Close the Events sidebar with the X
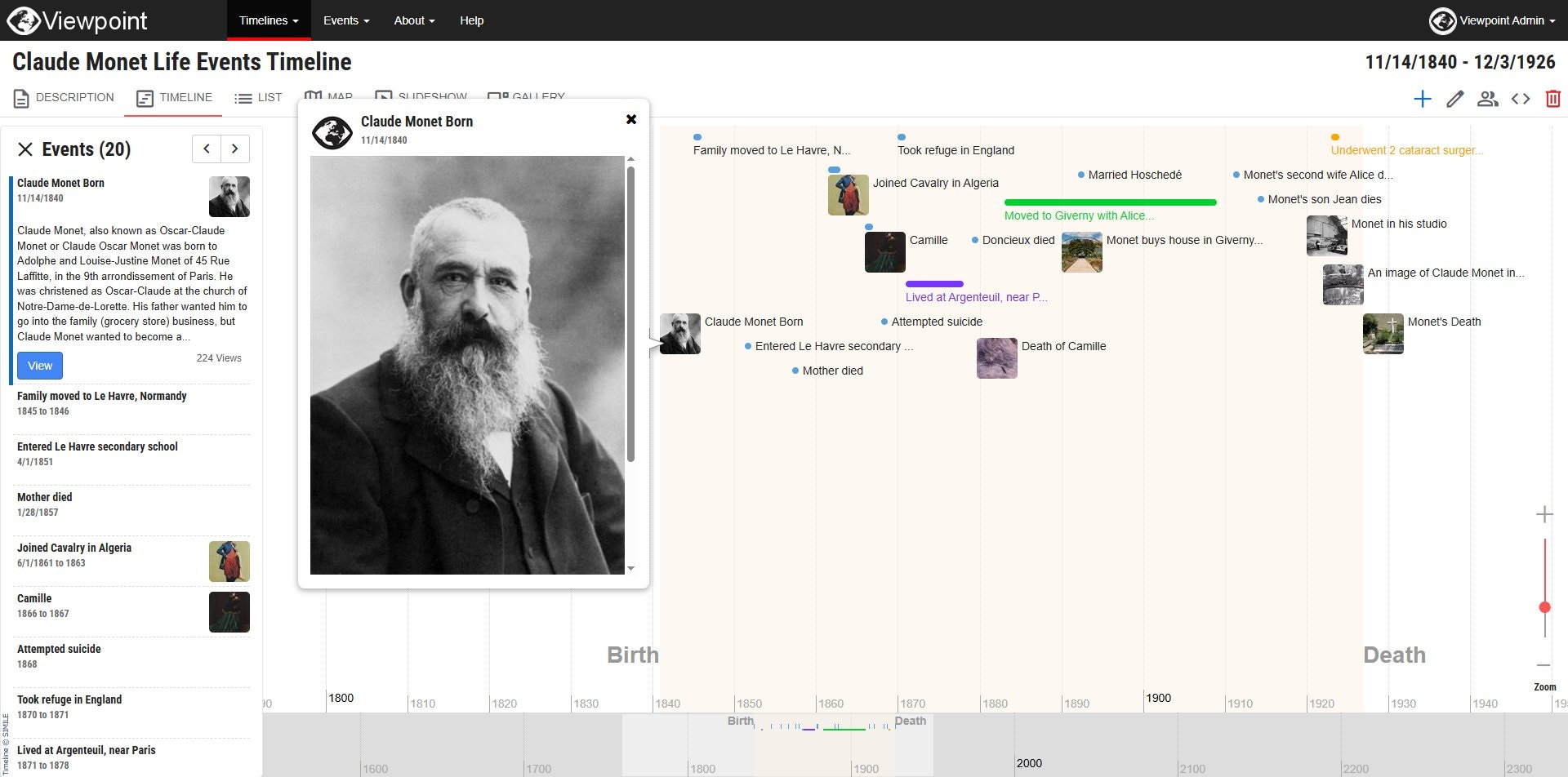1568x777 pixels. (24, 149)
